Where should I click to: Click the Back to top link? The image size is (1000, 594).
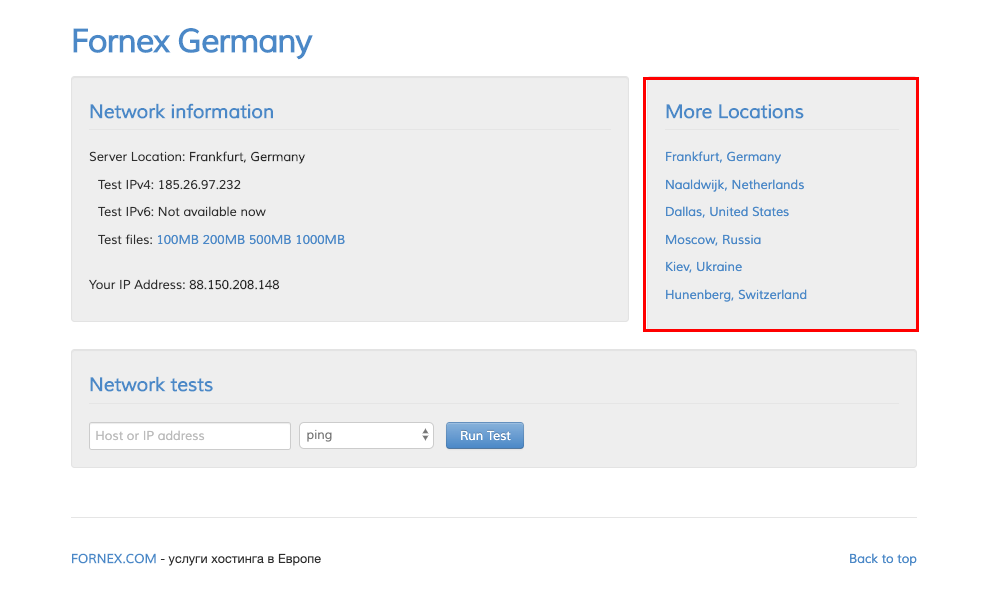(x=882, y=559)
